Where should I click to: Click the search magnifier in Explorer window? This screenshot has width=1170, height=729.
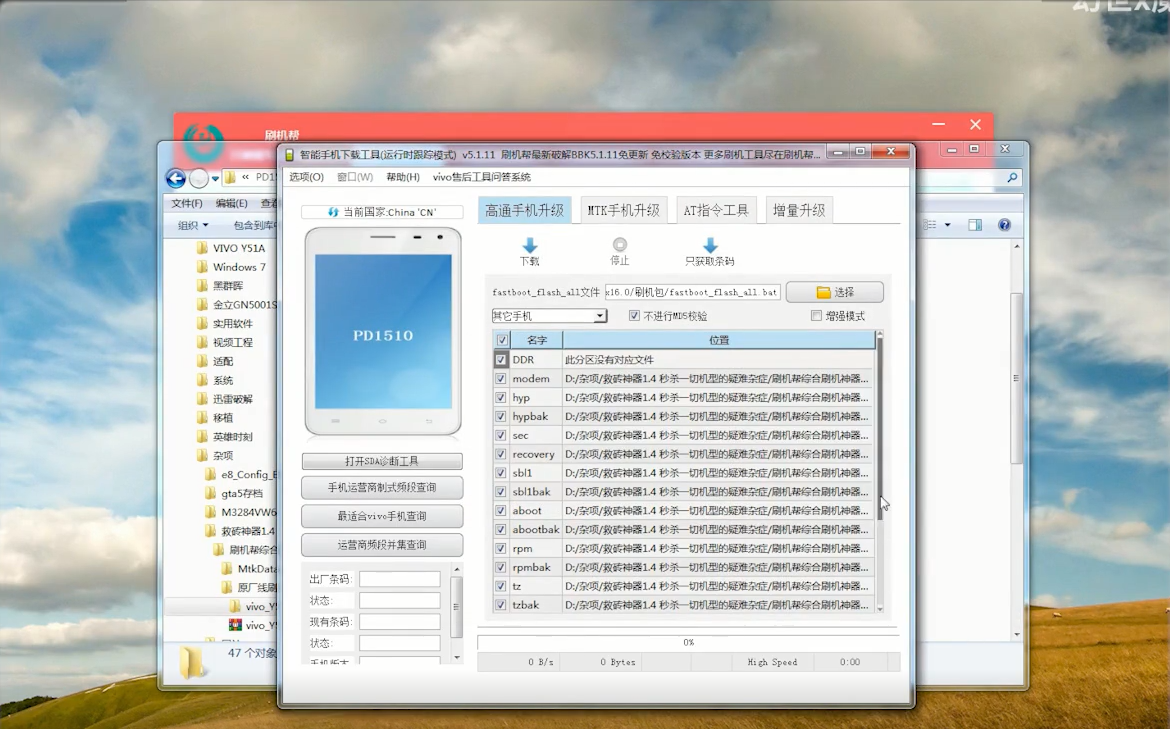pos(1012,178)
